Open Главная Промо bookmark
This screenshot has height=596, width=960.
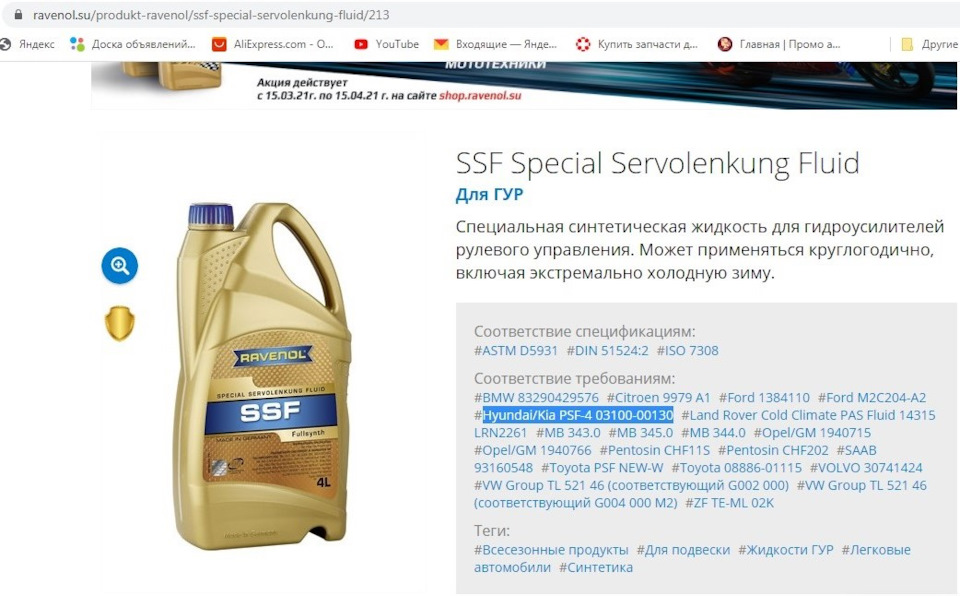(x=779, y=44)
